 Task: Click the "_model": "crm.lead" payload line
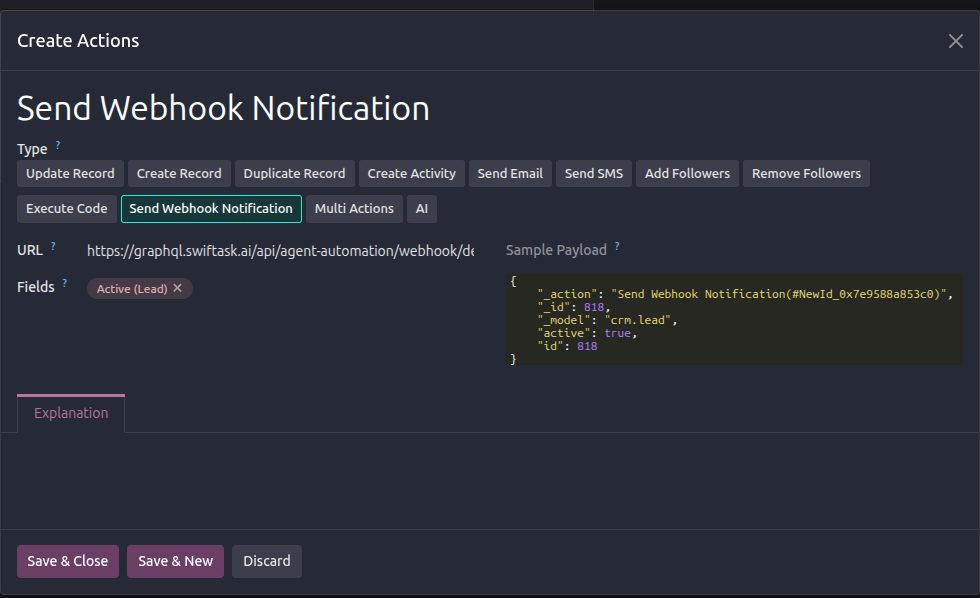point(608,320)
